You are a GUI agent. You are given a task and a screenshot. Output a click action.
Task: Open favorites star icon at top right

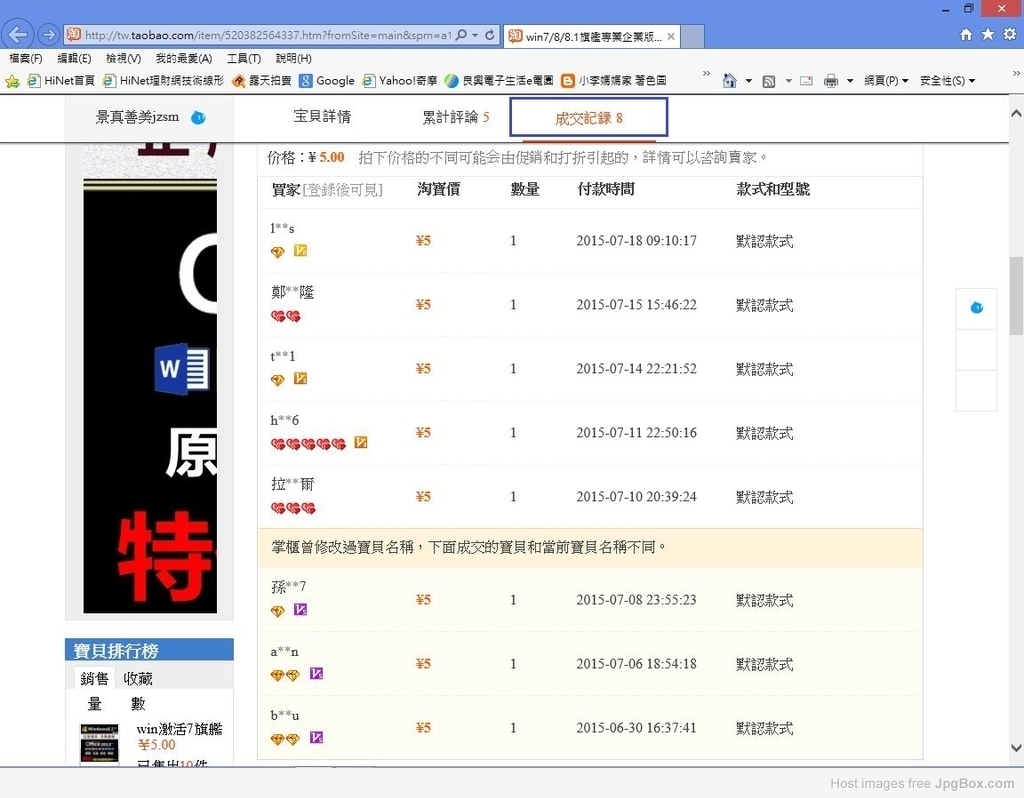(987, 35)
